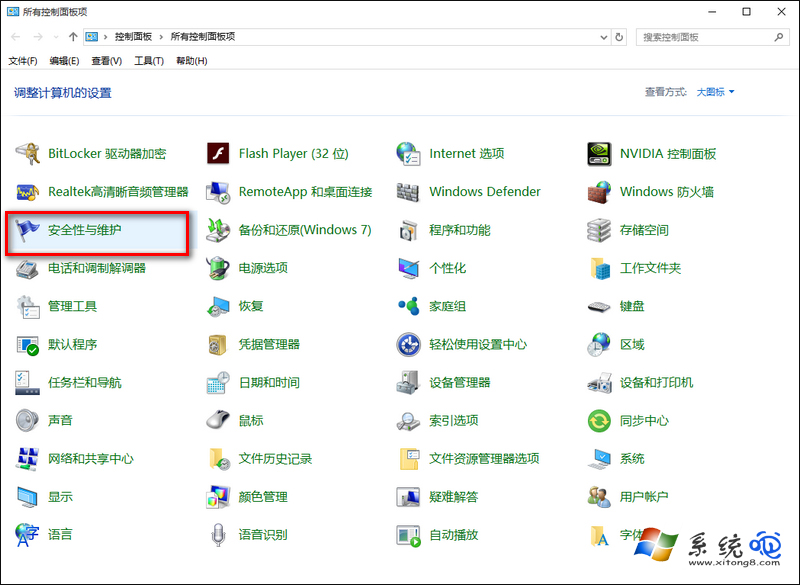
Task: Click the 语言 link
Action: (x=60, y=535)
